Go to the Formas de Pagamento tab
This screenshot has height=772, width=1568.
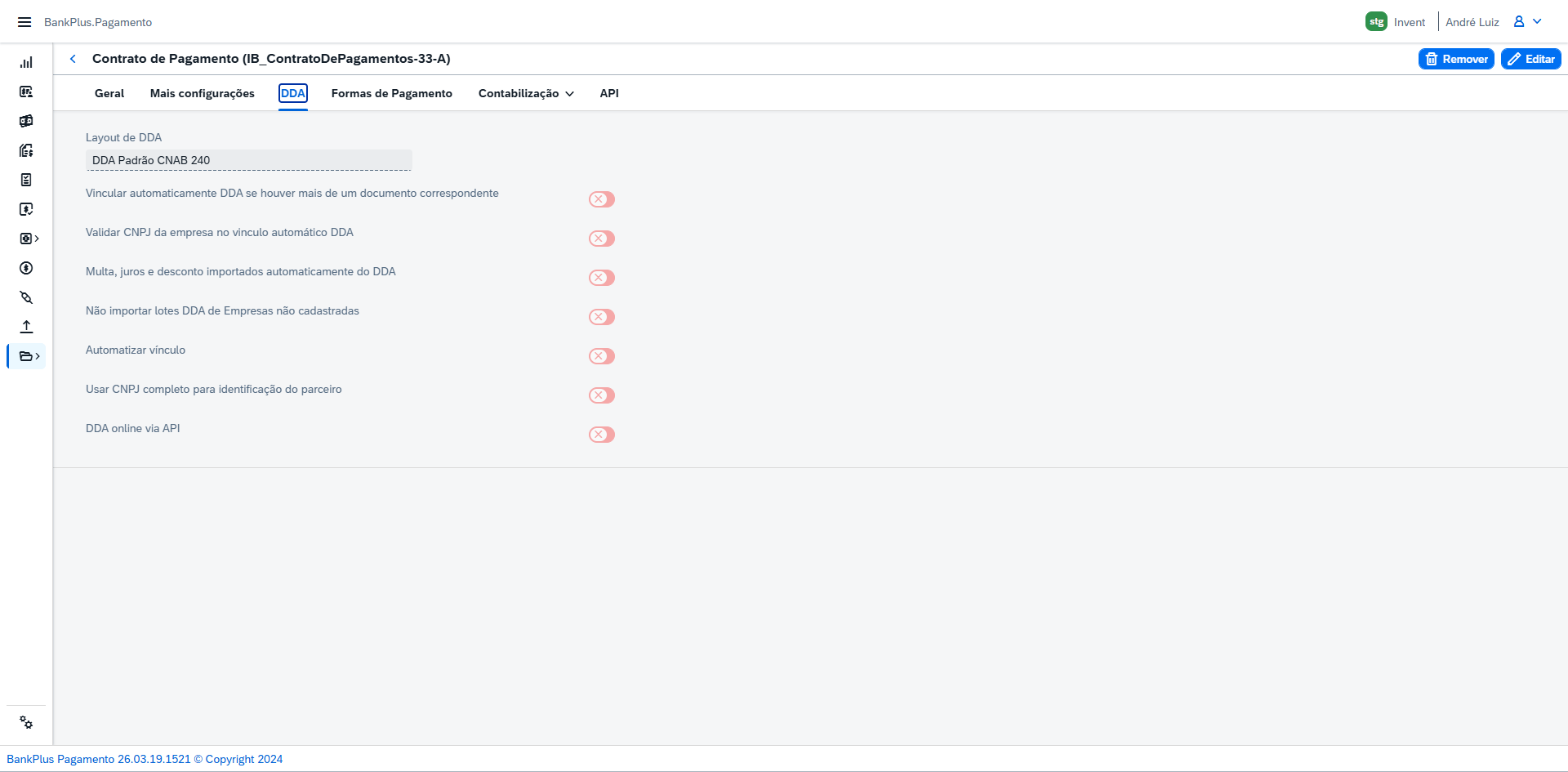click(392, 93)
